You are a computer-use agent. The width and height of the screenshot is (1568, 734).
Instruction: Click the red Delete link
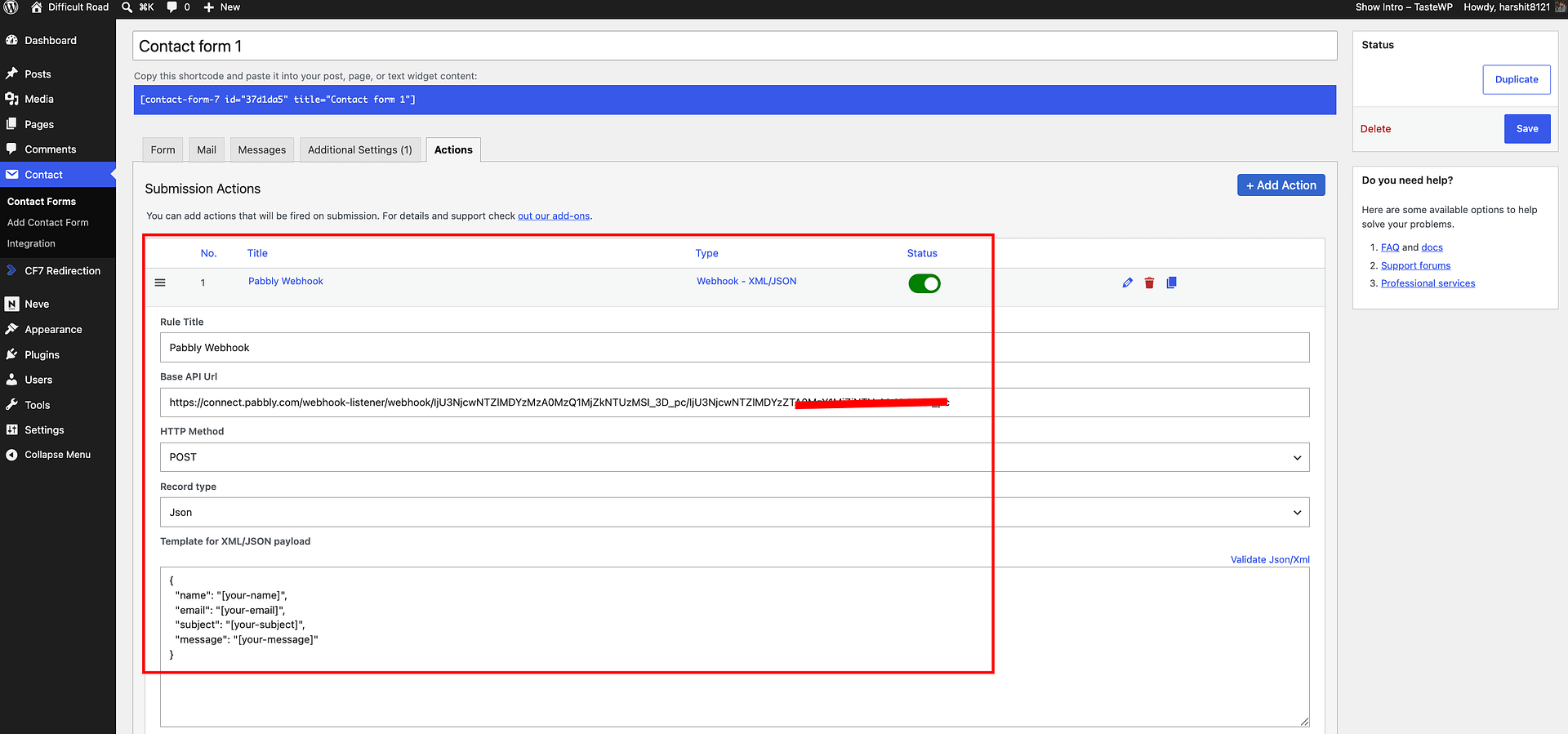pos(1375,129)
